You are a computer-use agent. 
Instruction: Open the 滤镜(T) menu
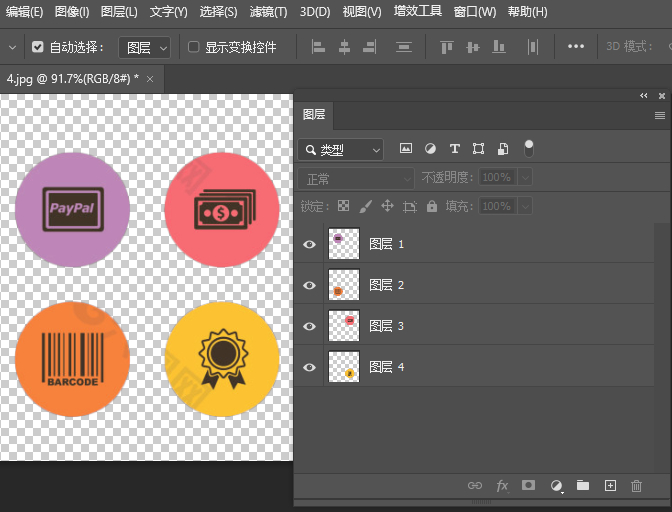pos(268,12)
